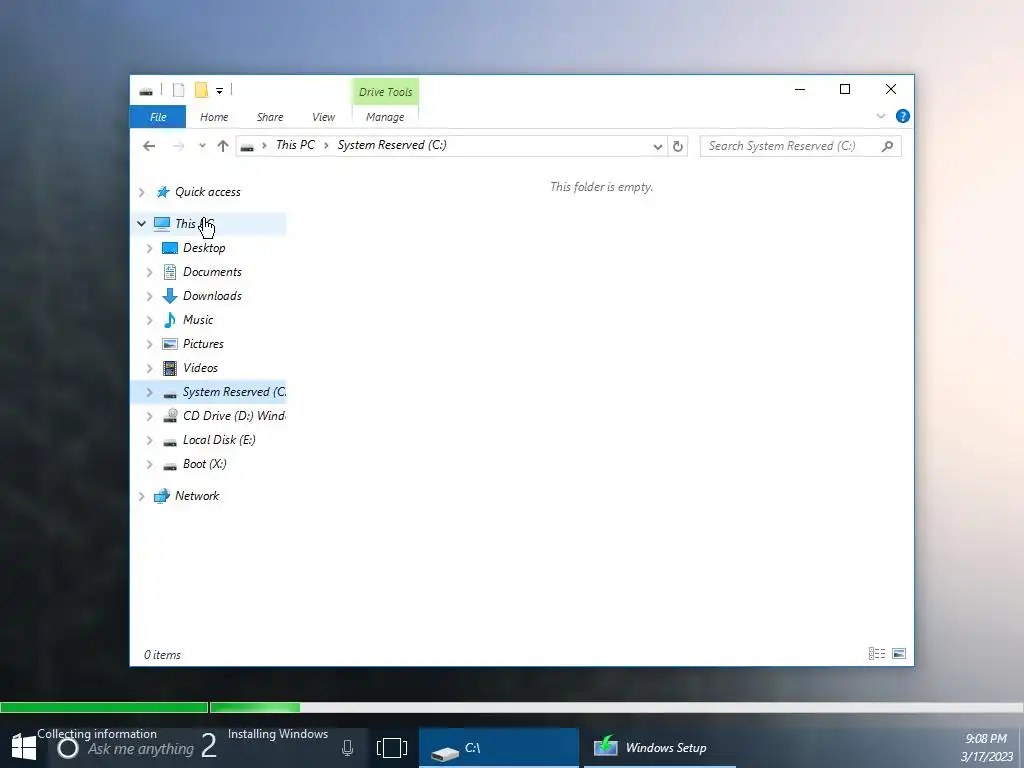Click the Videos film icon in sidebar
The height and width of the screenshot is (768, 1024).
(170, 368)
